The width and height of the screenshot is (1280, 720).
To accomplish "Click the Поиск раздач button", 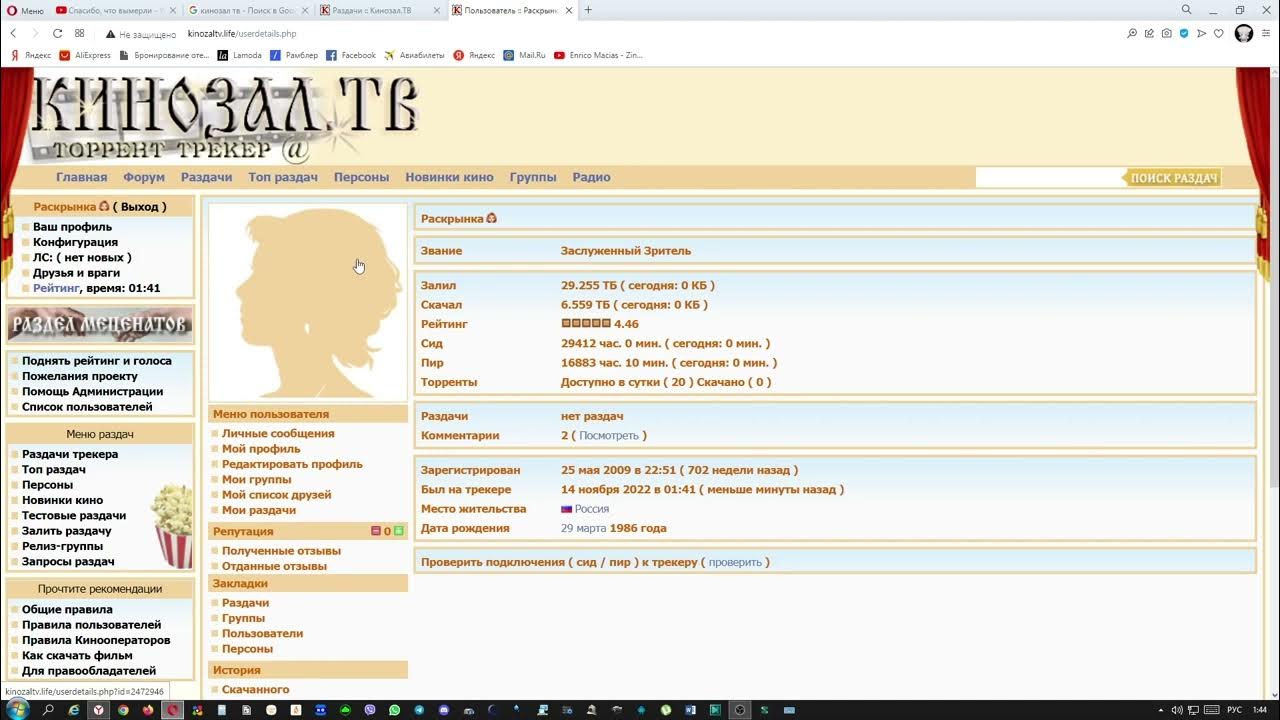I will pyautogui.click(x=1174, y=178).
